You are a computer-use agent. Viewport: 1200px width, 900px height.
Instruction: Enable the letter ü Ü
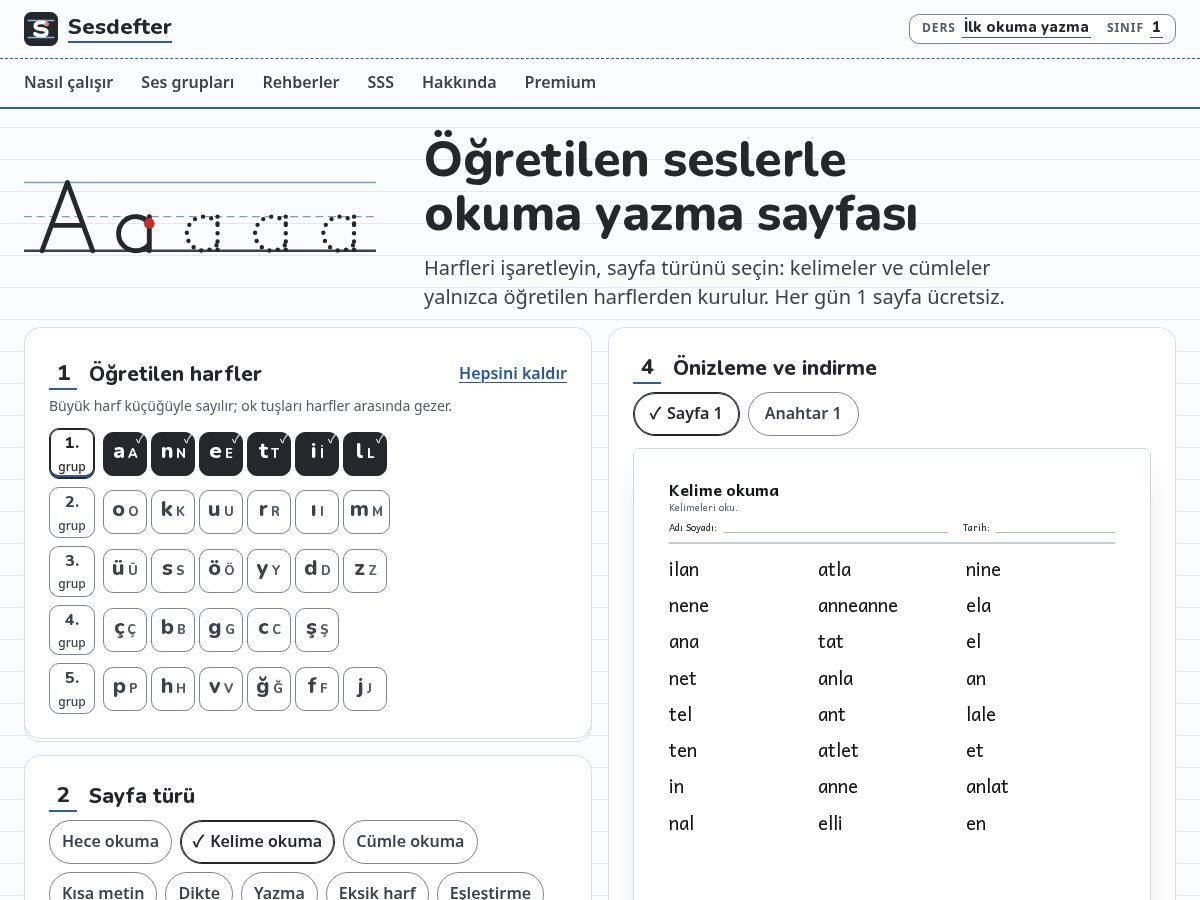click(125, 570)
